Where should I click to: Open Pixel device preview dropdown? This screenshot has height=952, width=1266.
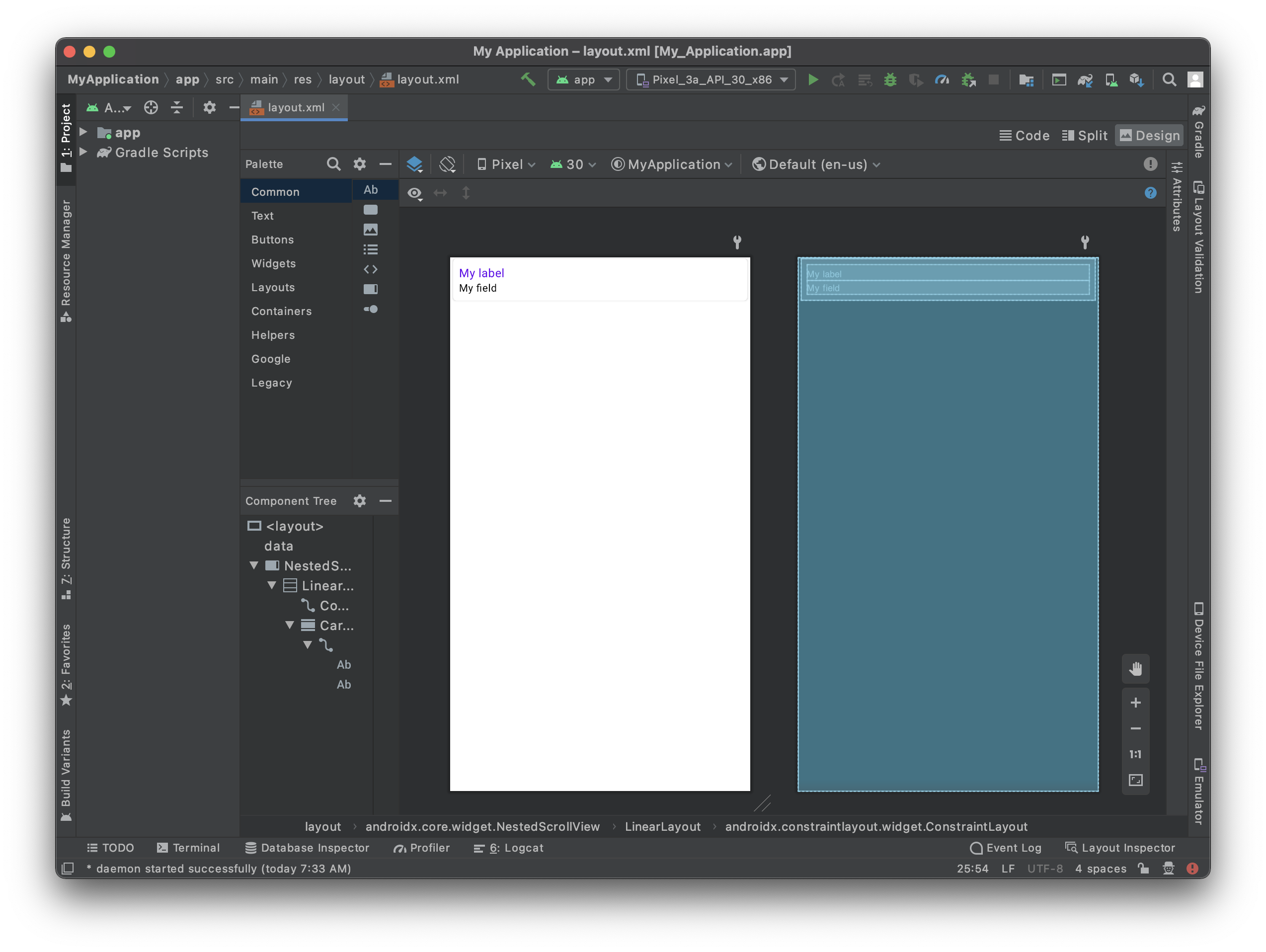pyautogui.click(x=506, y=165)
